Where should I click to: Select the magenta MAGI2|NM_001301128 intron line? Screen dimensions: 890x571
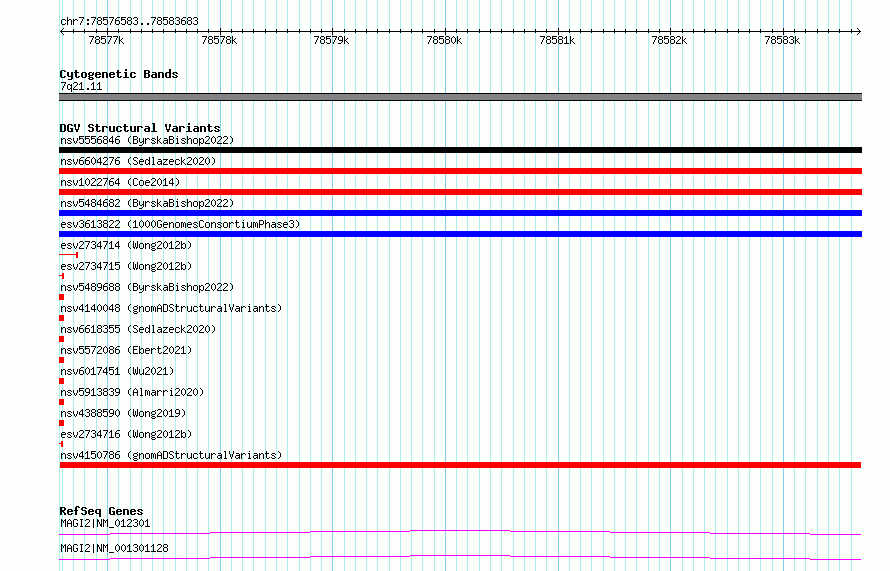click(x=460, y=557)
